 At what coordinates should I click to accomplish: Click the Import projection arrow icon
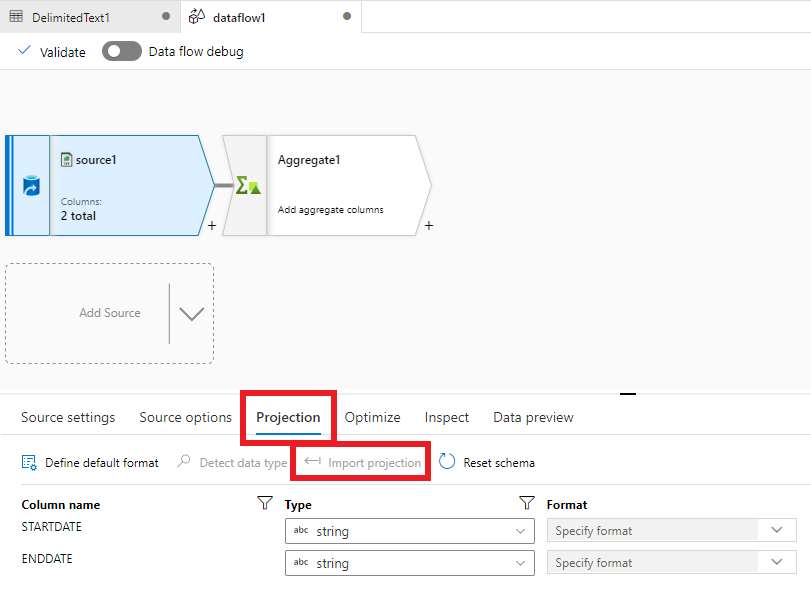click(312, 461)
